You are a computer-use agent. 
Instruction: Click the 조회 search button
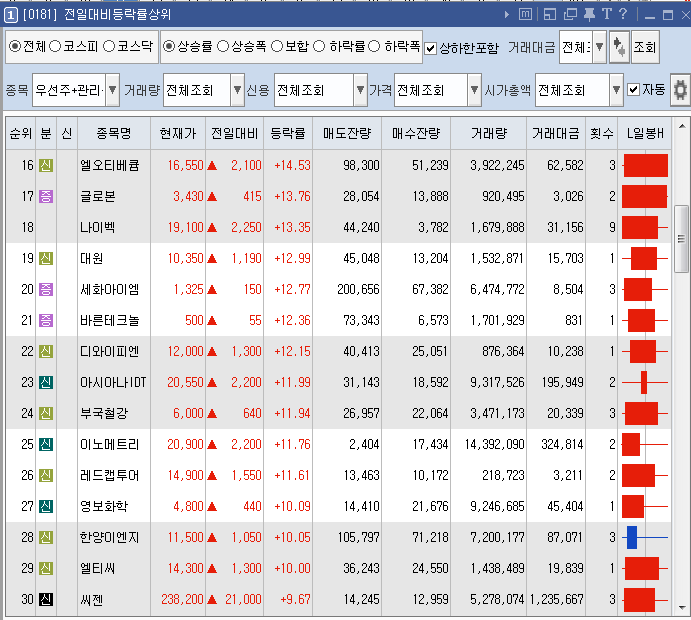click(x=645, y=47)
